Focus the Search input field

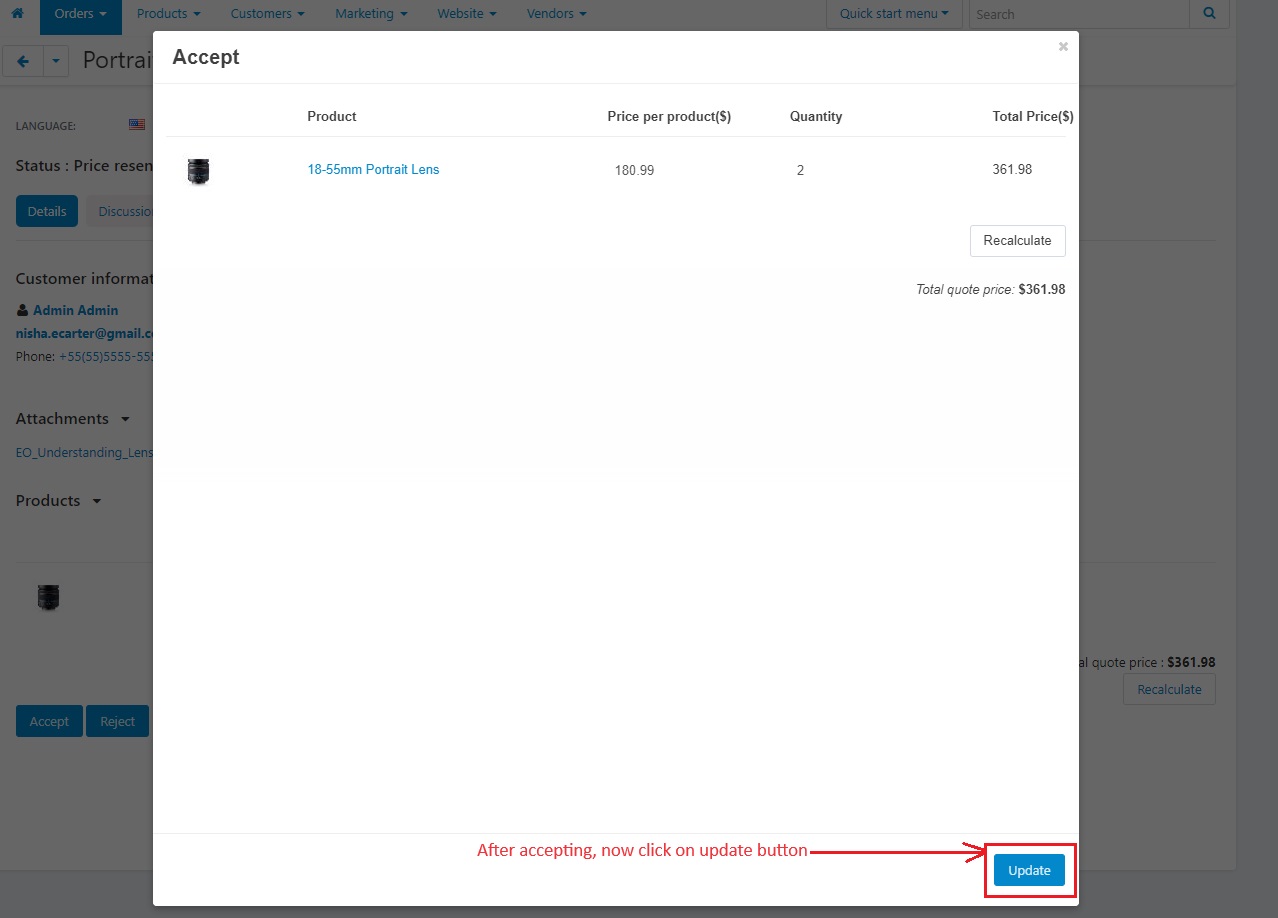1079,14
